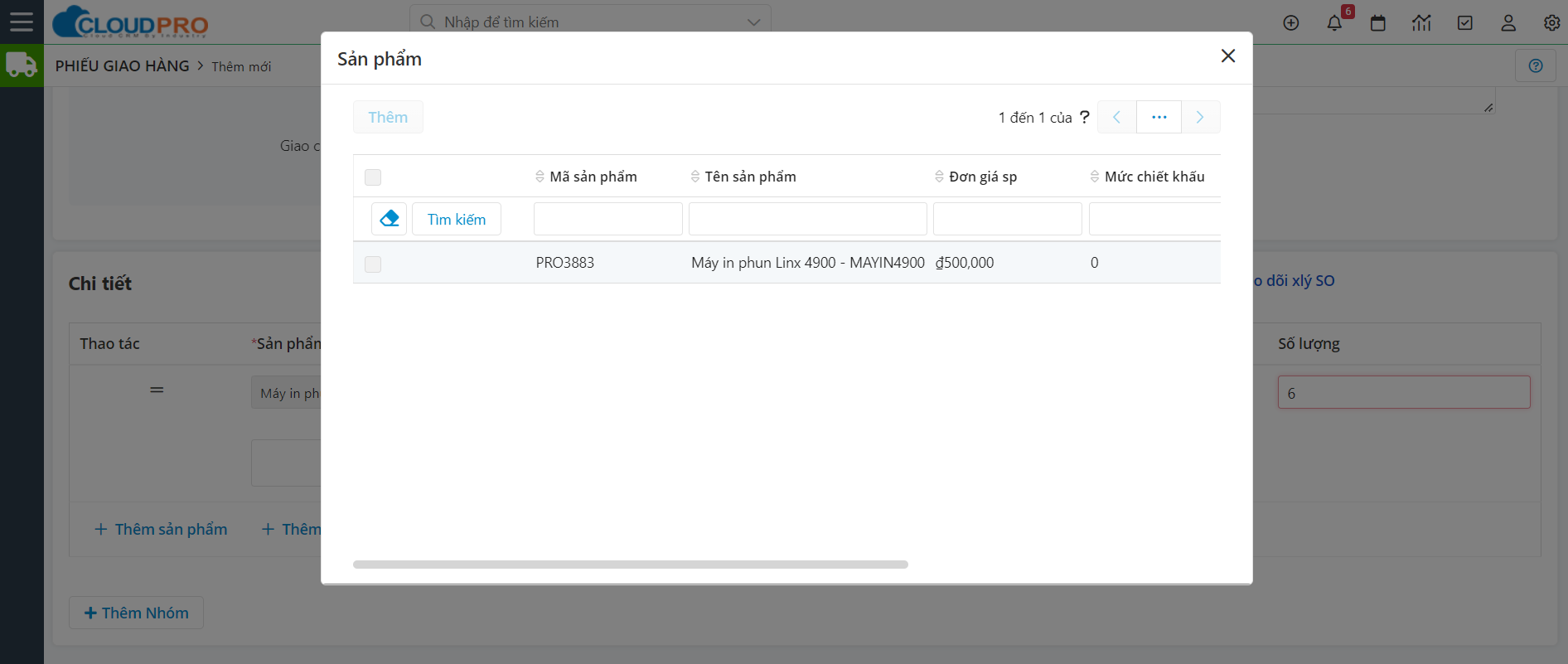Screen dimensions: 1568x664
Task: Click the Chi tiết section heading
Action: pos(100,284)
